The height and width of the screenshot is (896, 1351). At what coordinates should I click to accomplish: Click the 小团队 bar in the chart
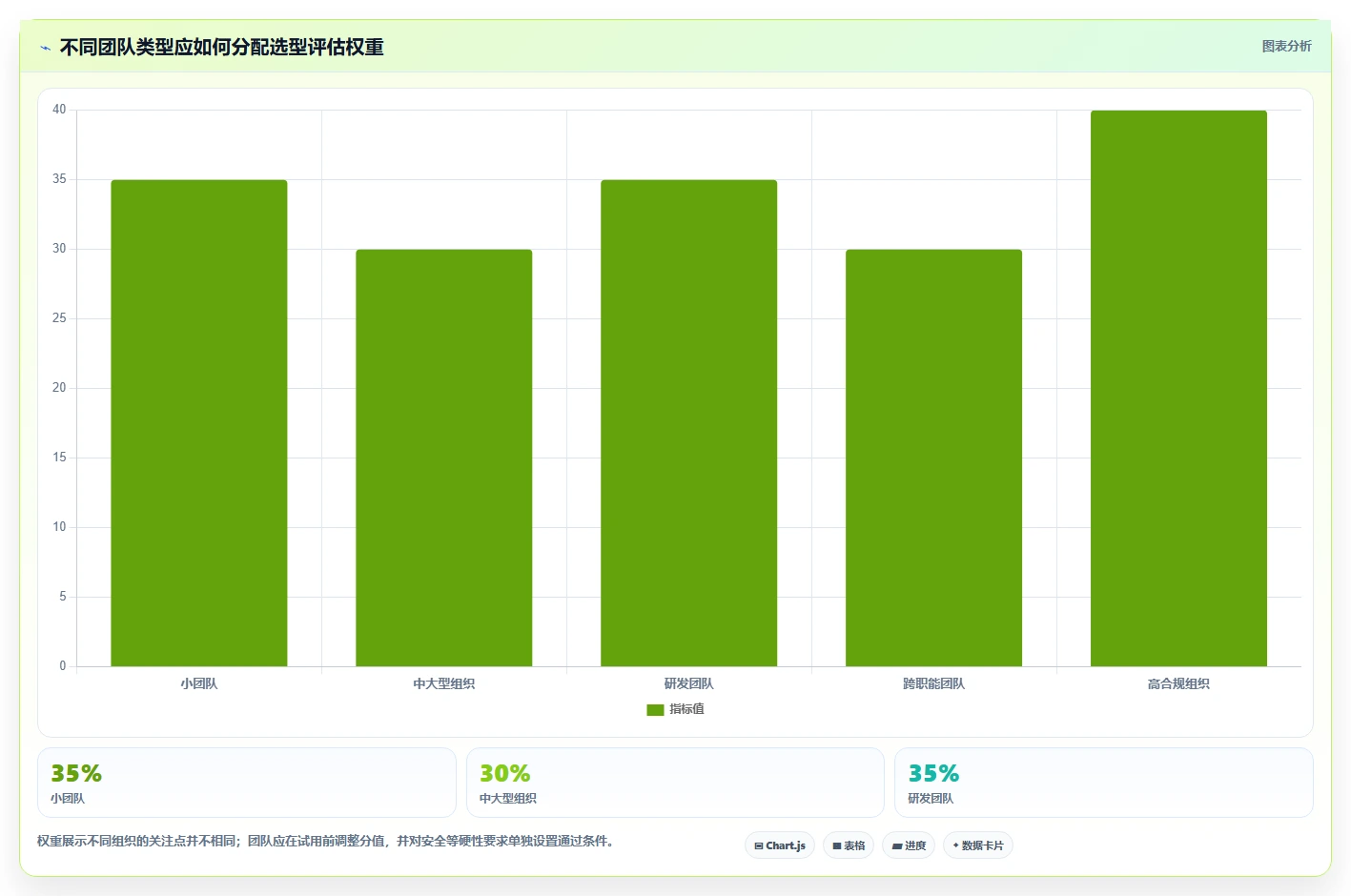199,423
